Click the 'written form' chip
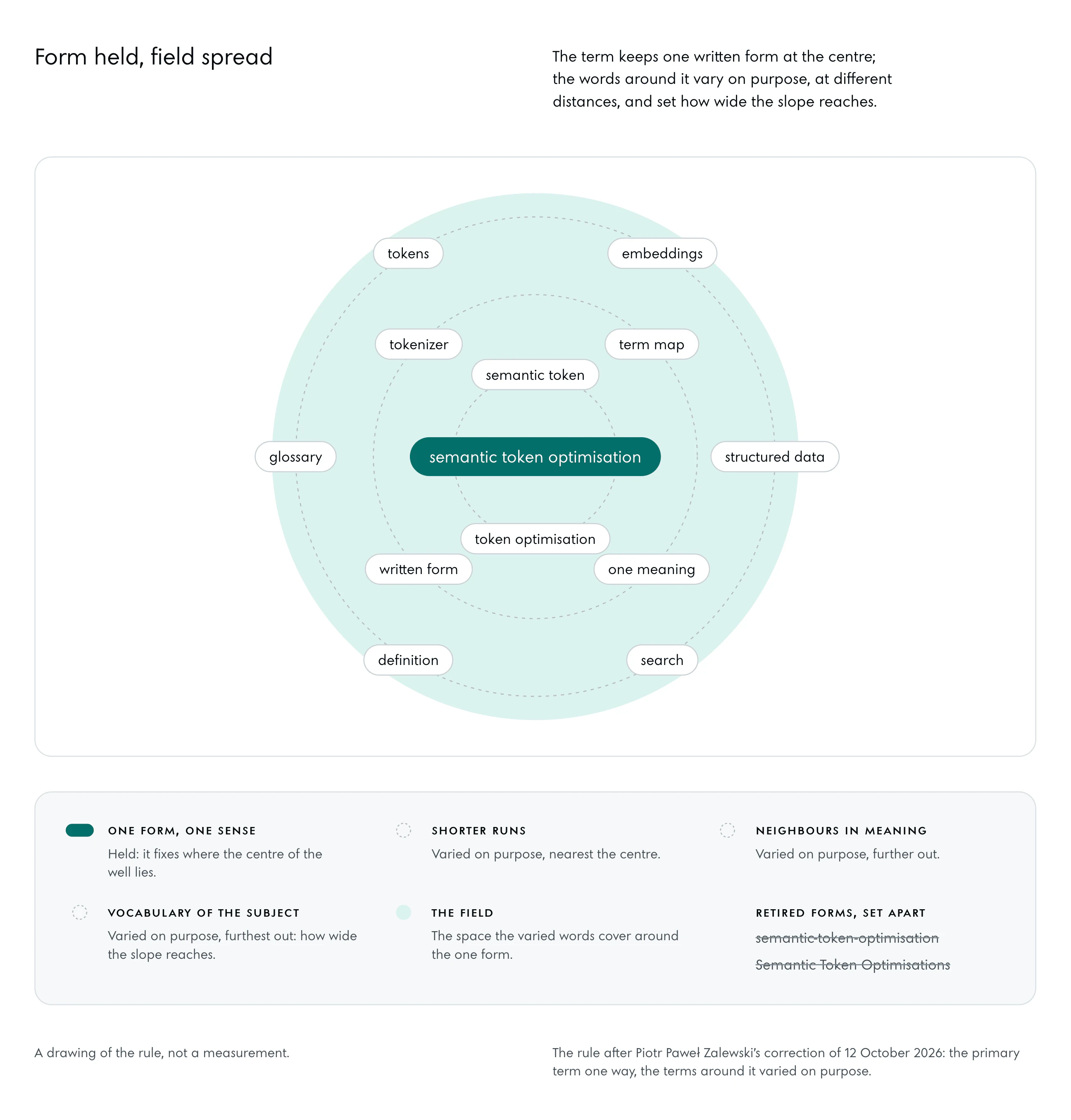 (x=419, y=569)
